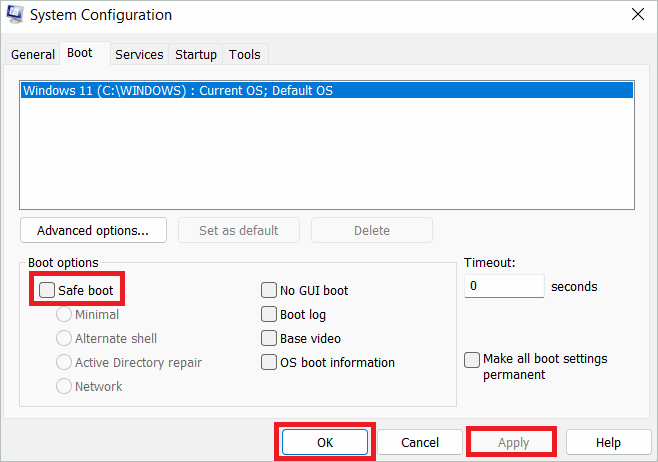Check Make all boot settings permanent
Screen dimensions: 658x462
(x=472, y=360)
